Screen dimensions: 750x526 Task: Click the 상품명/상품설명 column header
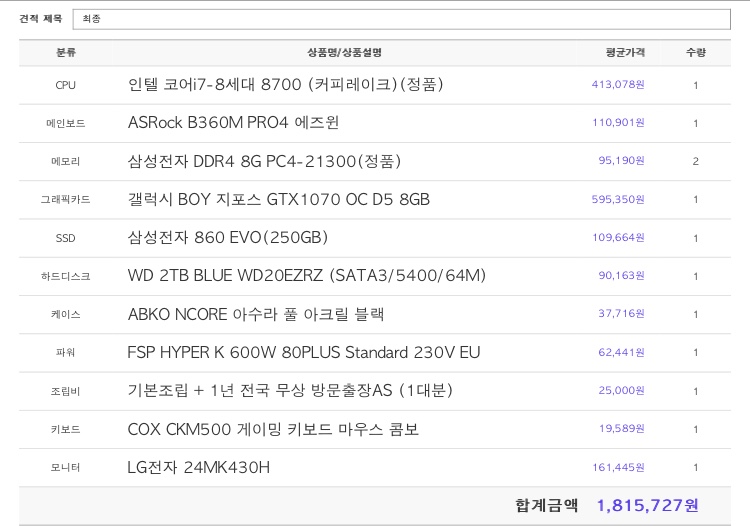click(344, 52)
